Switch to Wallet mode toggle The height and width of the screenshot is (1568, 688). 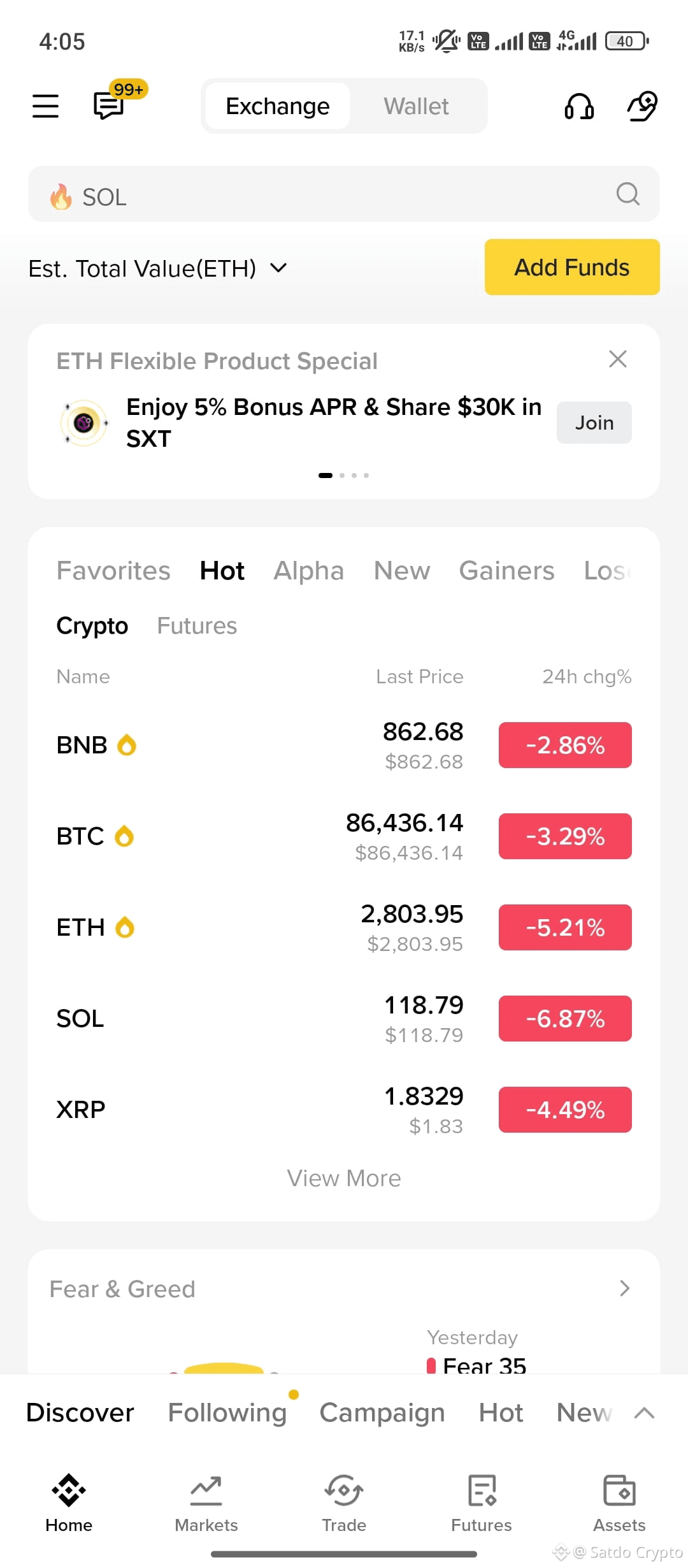point(417,106)
